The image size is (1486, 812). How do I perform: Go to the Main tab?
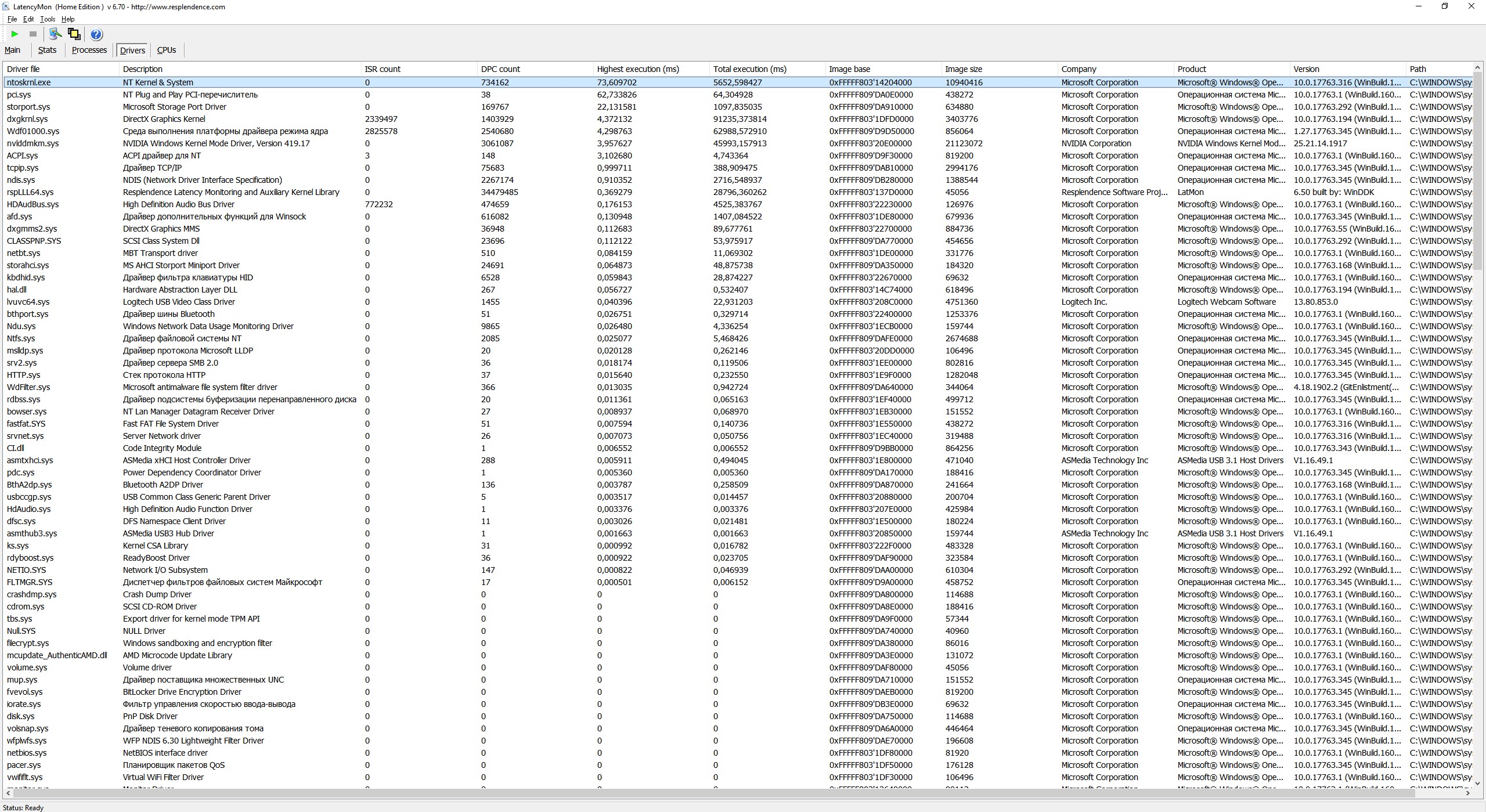coord(12,50)
